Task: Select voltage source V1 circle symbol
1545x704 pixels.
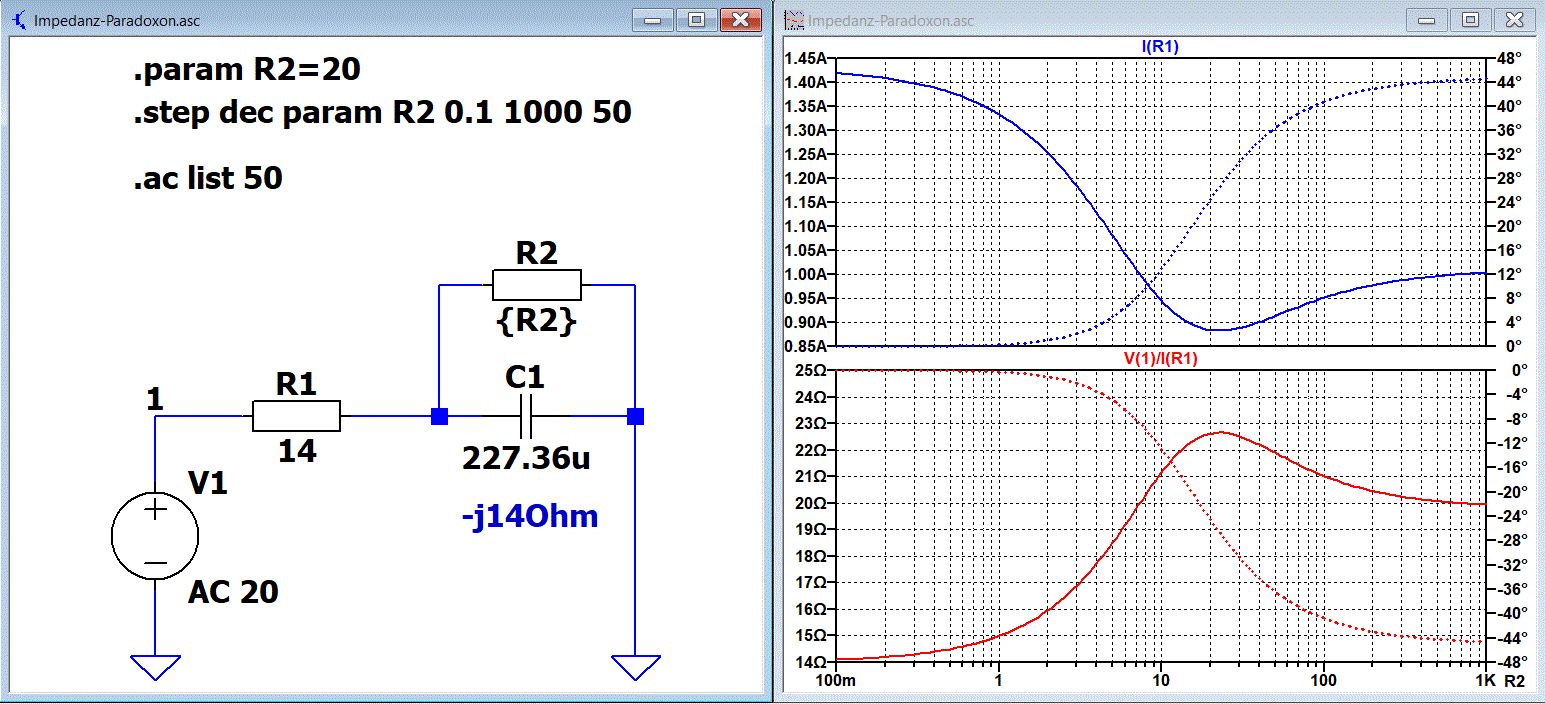Action: pos(155,535)
